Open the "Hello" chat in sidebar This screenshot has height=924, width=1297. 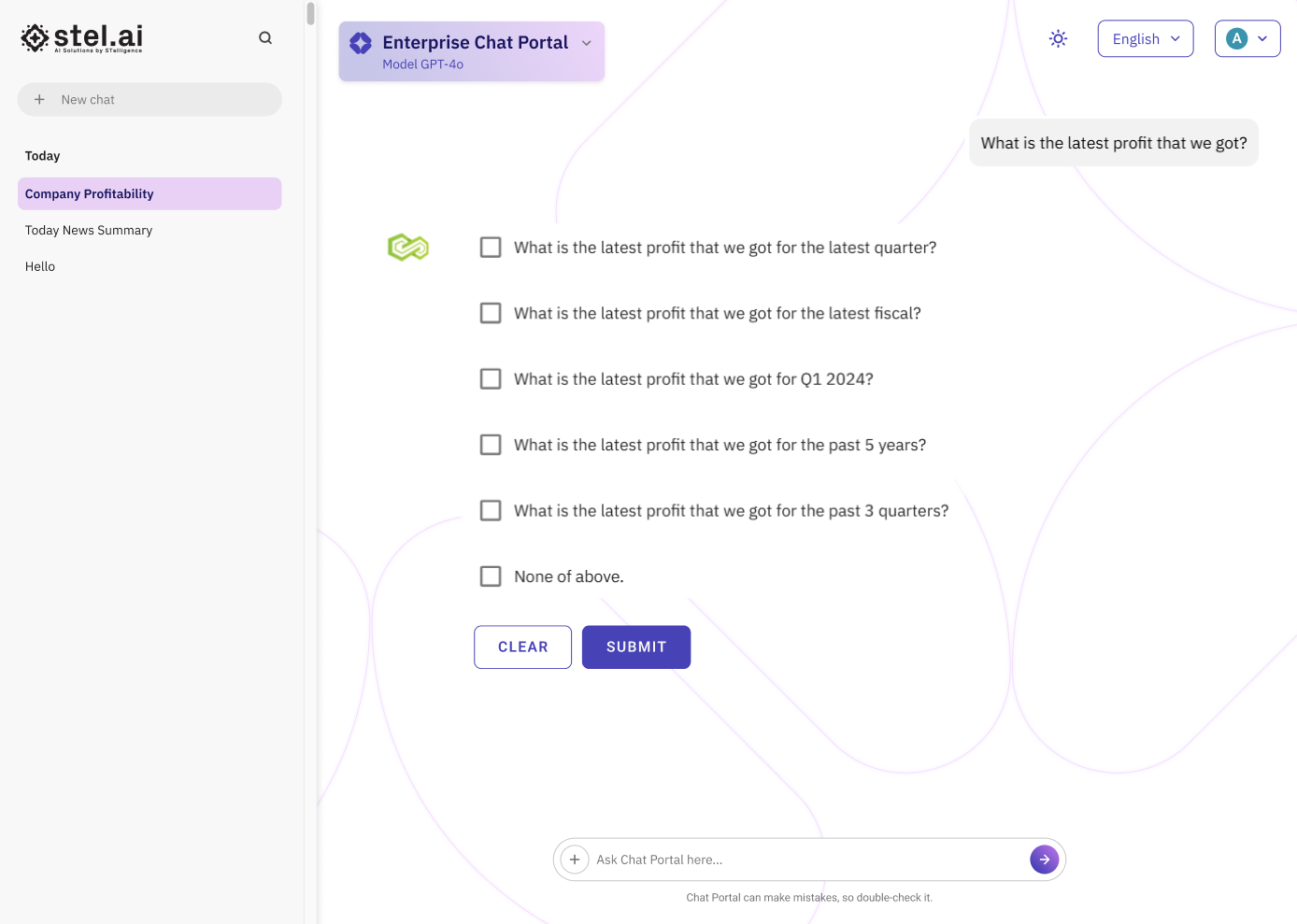[x=40, y=267]
